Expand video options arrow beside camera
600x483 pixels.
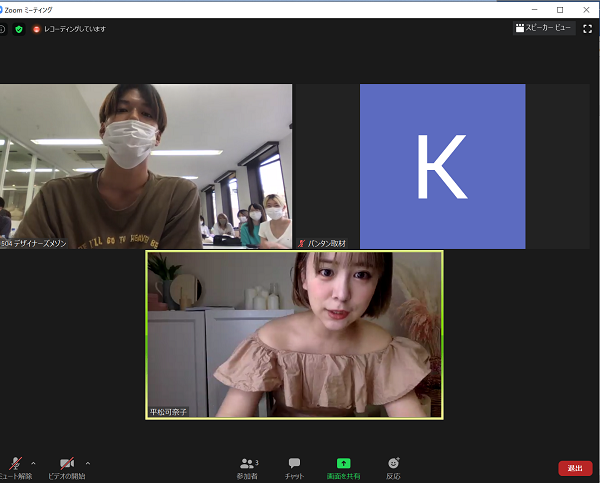click(x=88, y=463)
